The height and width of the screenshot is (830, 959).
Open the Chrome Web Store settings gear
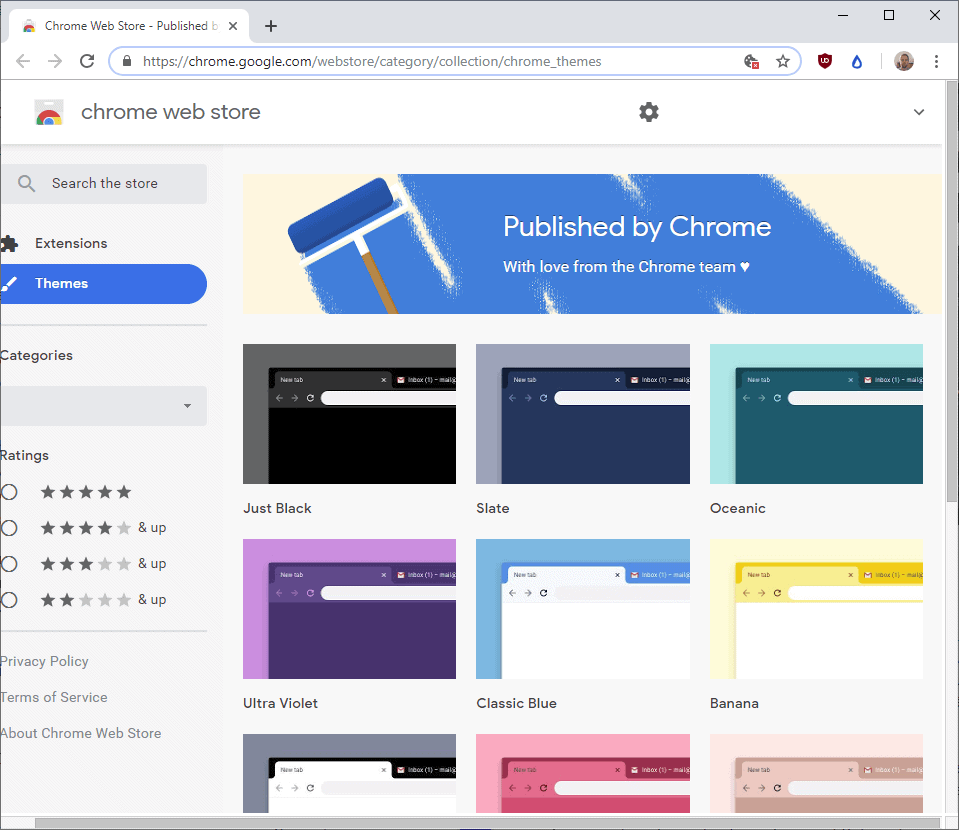point(648,112)
